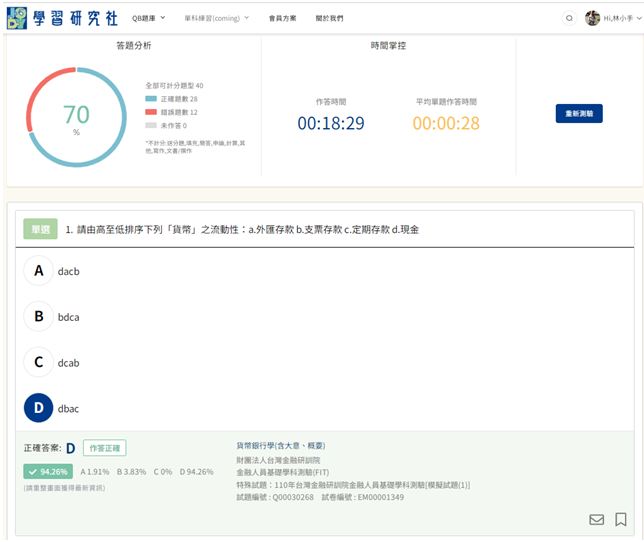
Task: Click the 70% score donut chart
Action: (76, 118)
